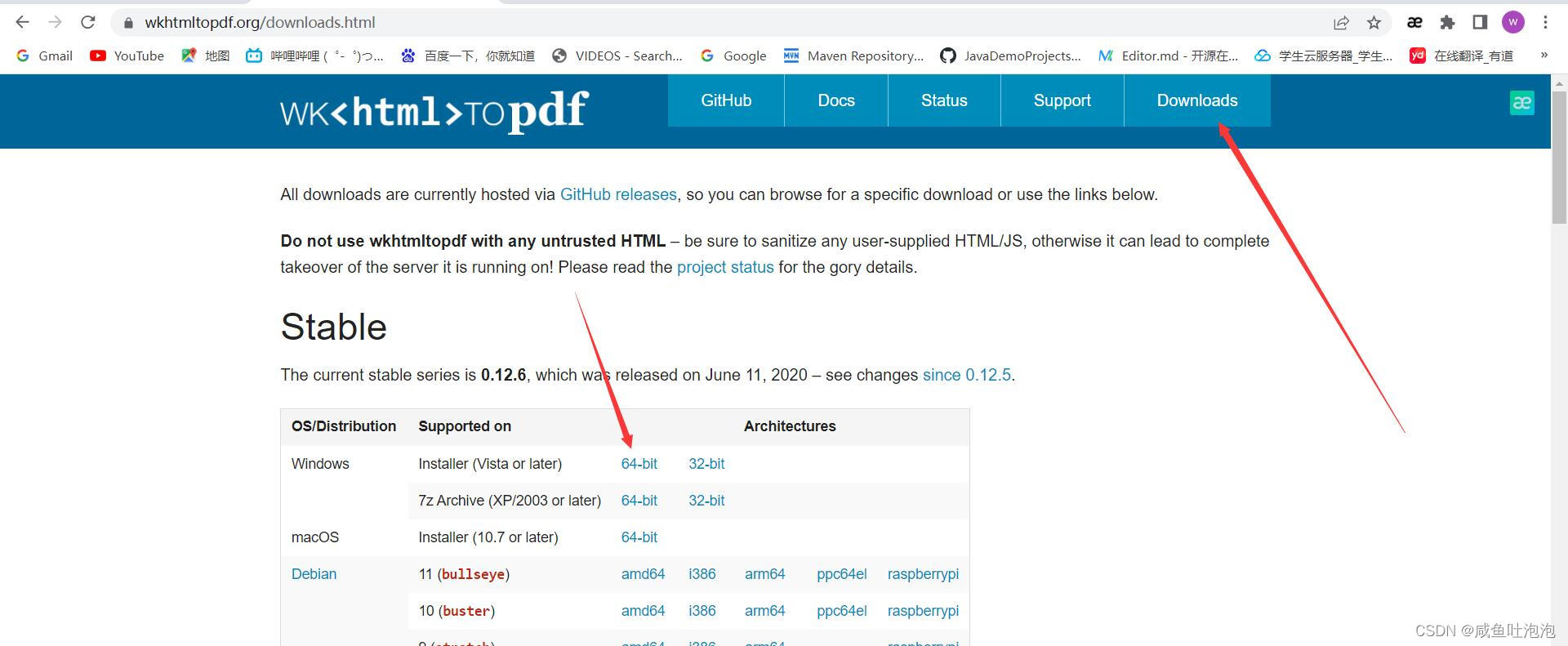This screenshot has width=1568, height=646.
Task: Open the Debian distribution link
Action: click(x=314, y=574)
